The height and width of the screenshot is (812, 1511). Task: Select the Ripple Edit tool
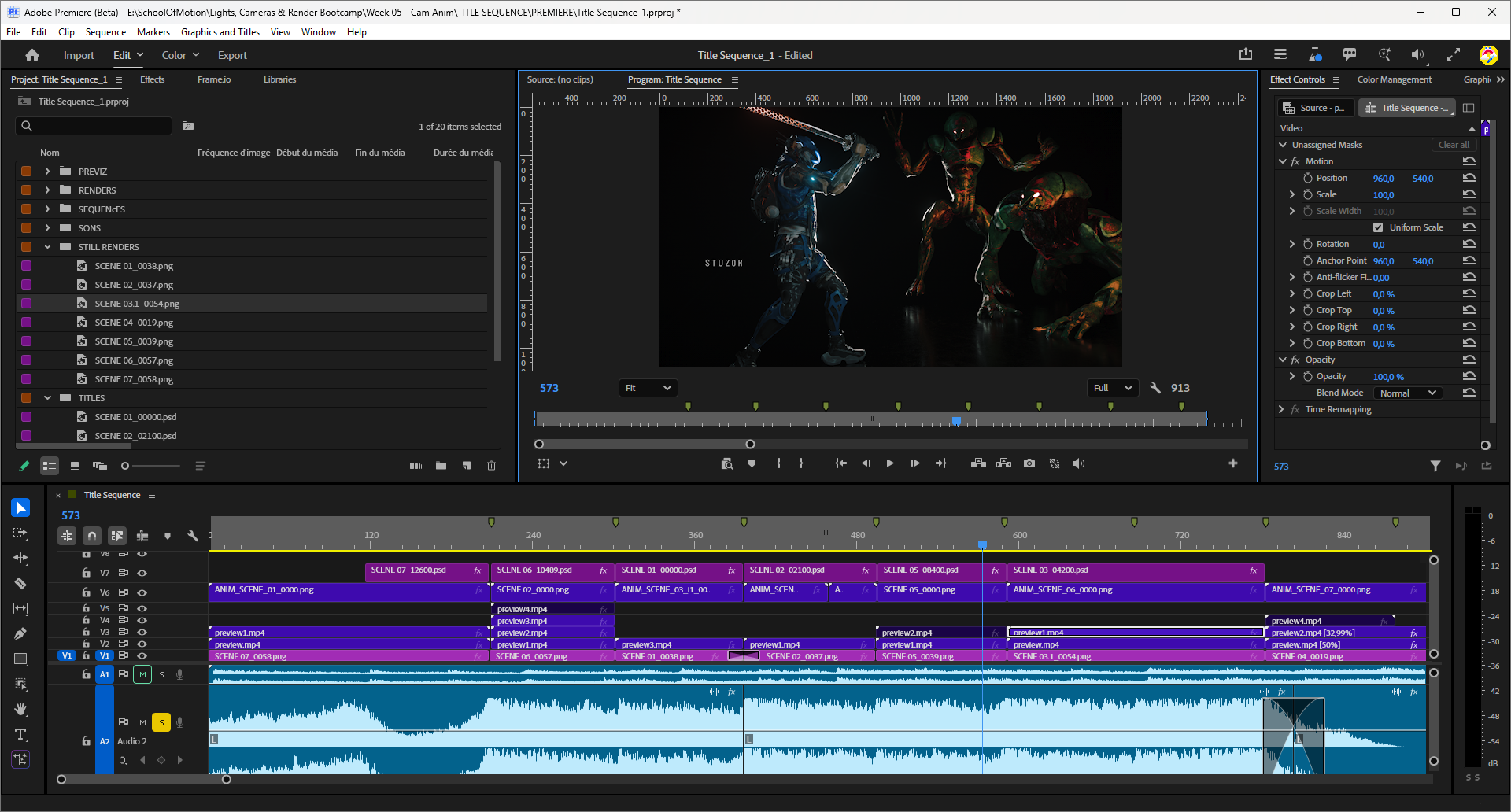[x=20, y=558]
